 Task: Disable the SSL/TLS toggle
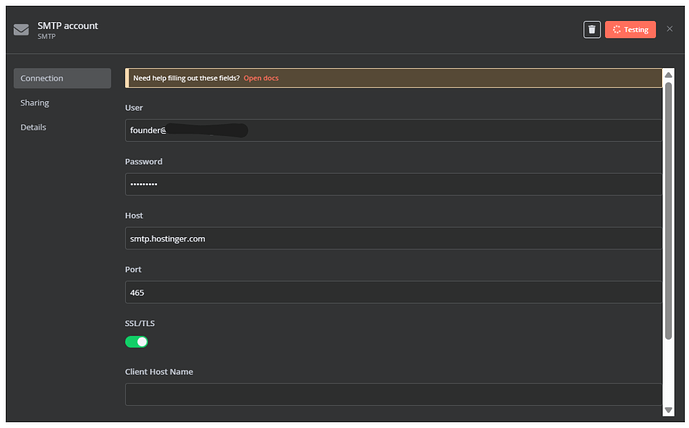point(136,342)
